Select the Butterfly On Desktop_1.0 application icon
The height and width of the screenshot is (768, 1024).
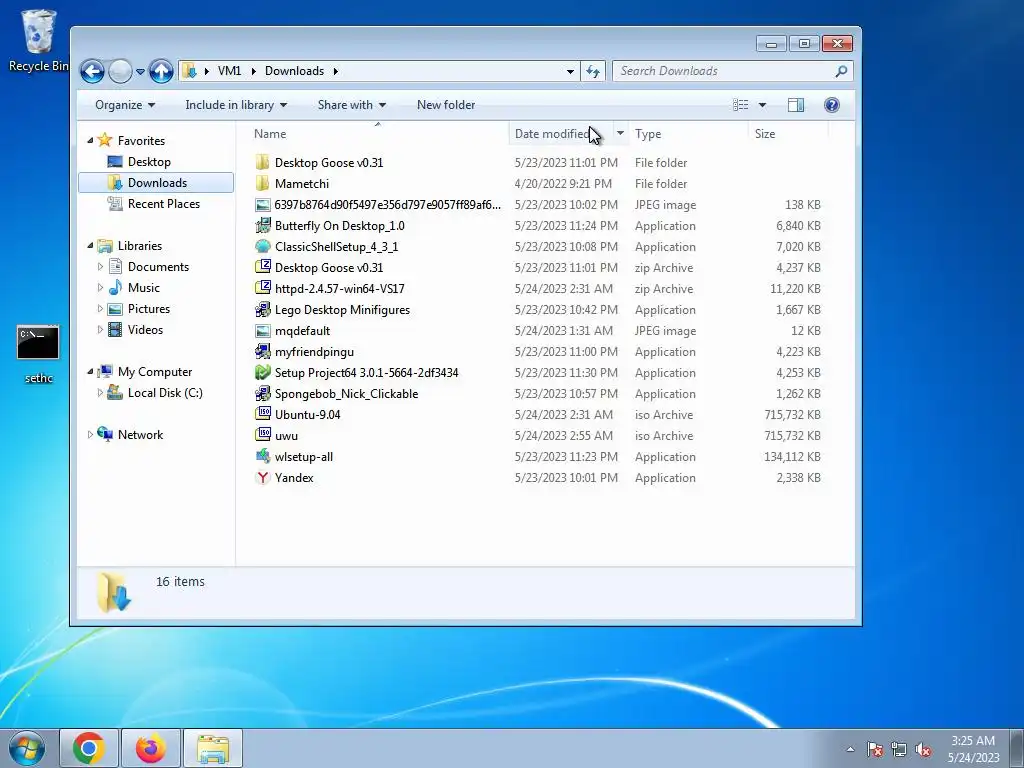(x=263, y=226)
